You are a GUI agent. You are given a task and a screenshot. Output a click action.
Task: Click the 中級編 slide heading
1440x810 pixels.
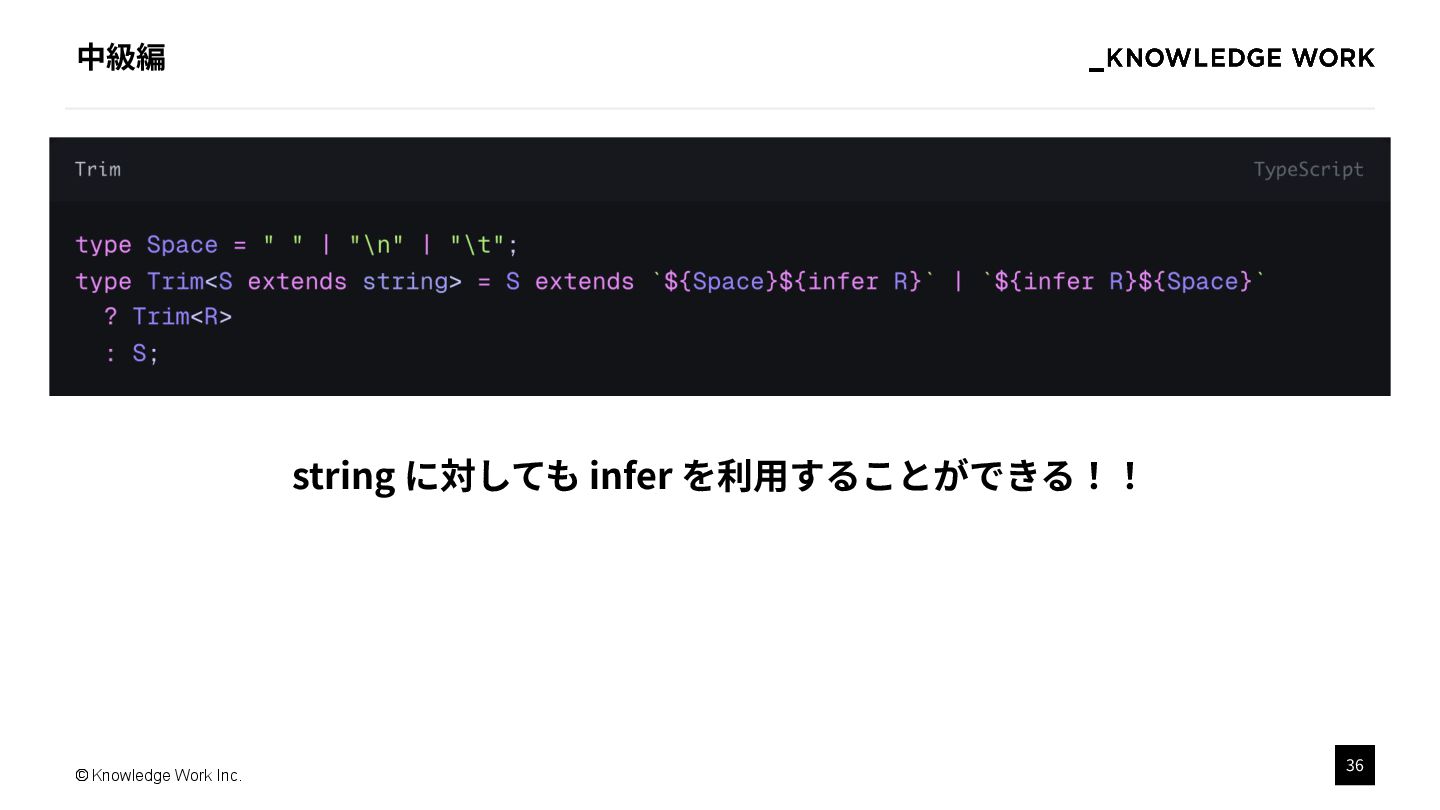121,58
